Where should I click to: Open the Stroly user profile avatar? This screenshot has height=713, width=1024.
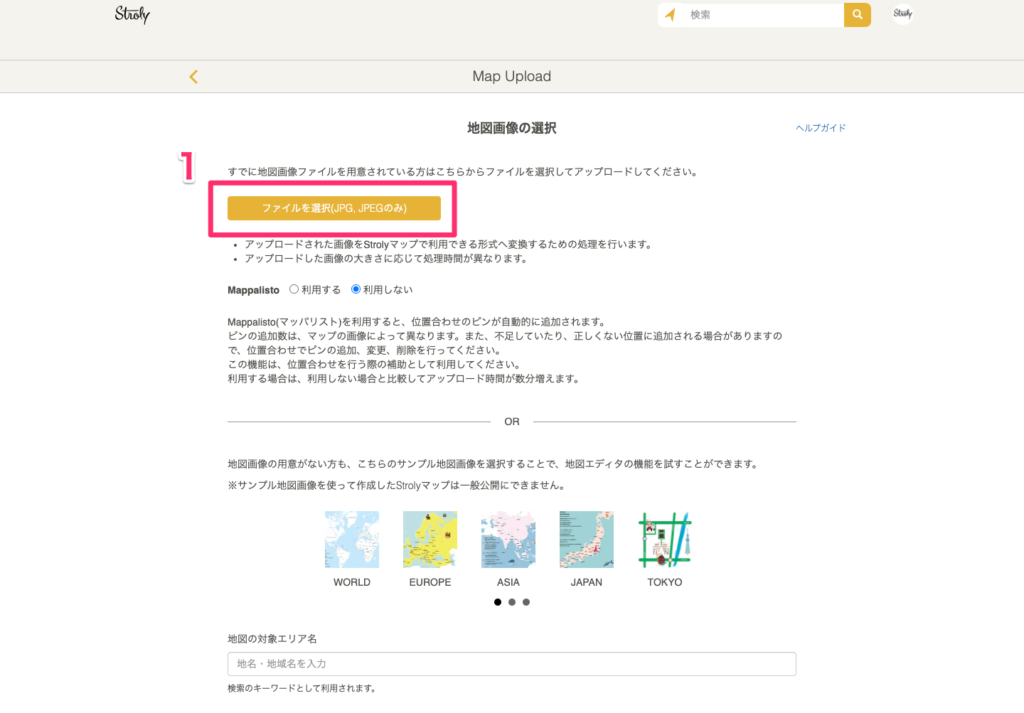coord(902,14)
